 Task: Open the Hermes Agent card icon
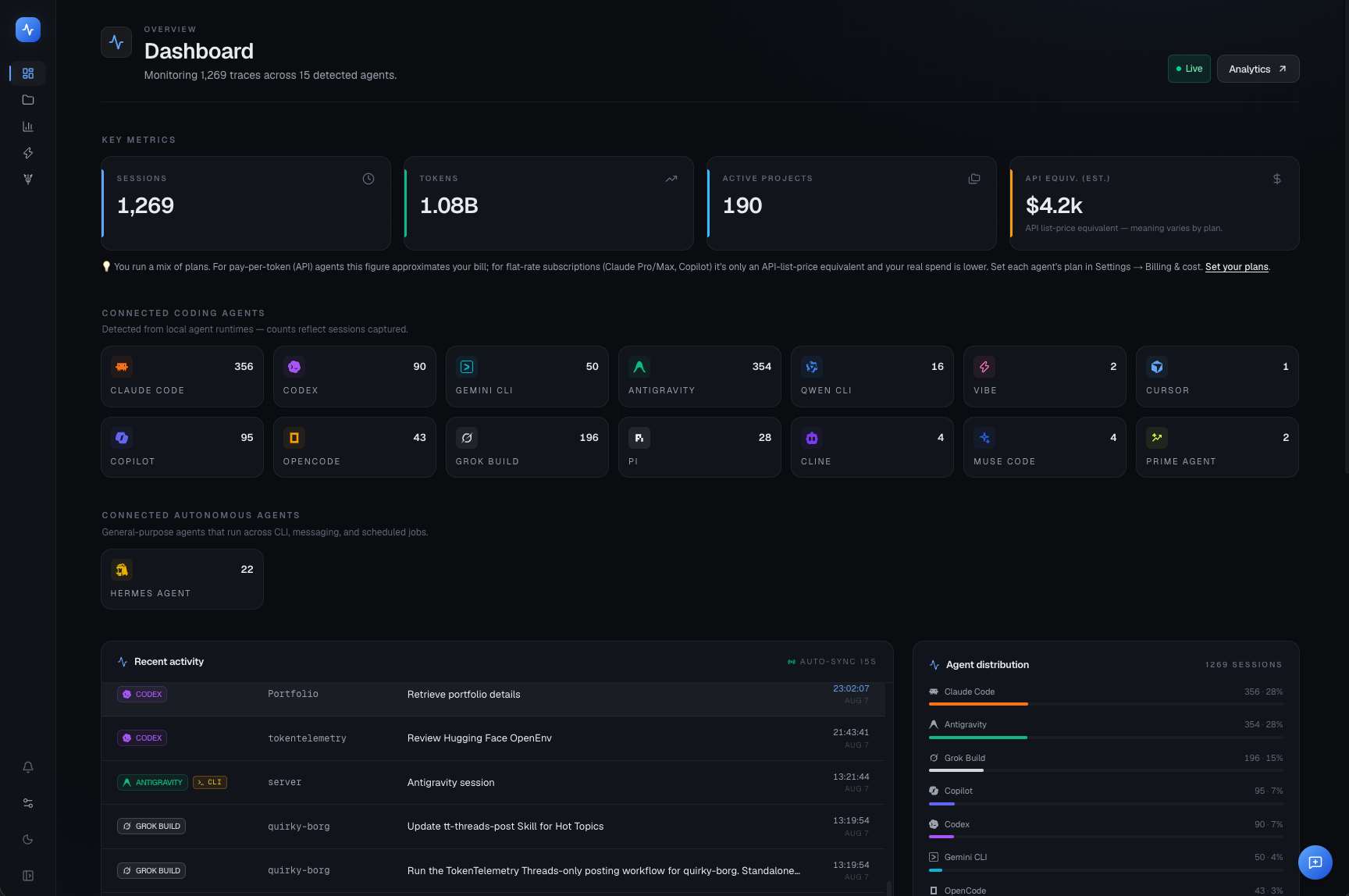pyautogui.click(x=122, y=570)
